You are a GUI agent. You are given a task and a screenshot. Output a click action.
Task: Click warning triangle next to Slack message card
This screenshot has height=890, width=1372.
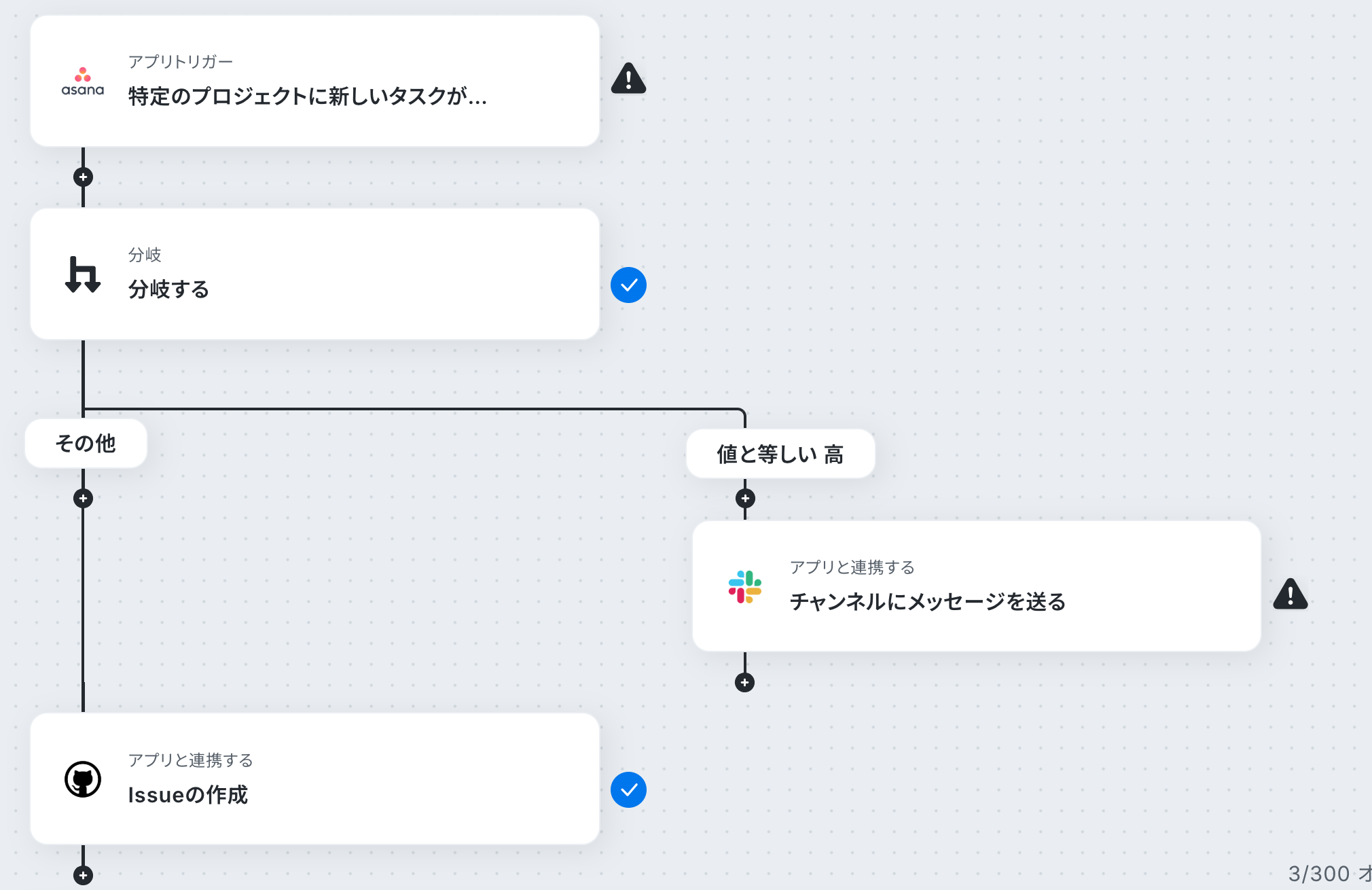tap(1290, 594)
